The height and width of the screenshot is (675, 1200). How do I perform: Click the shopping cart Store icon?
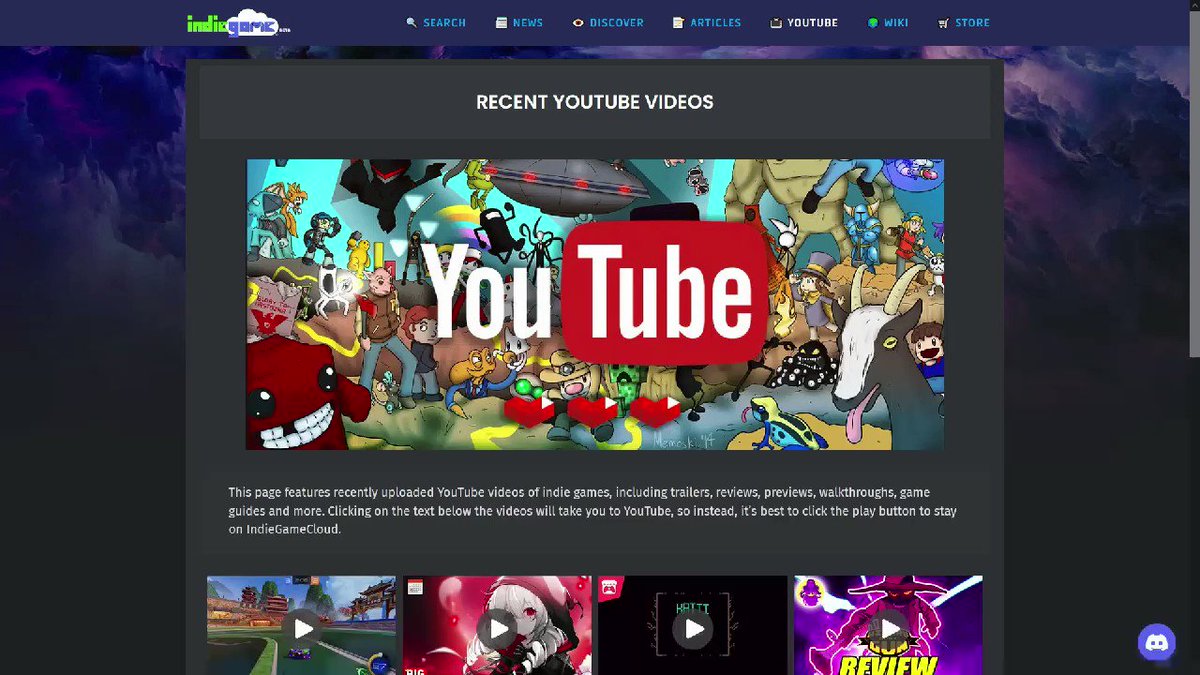(x=944, y=22)
